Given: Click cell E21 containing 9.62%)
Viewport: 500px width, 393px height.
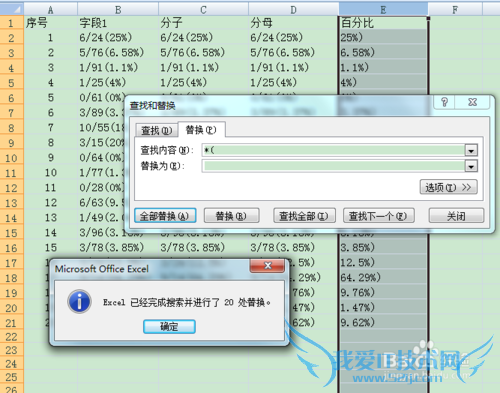Looking at the screenshot, I should pyautogui.click(x=383, y=322).
